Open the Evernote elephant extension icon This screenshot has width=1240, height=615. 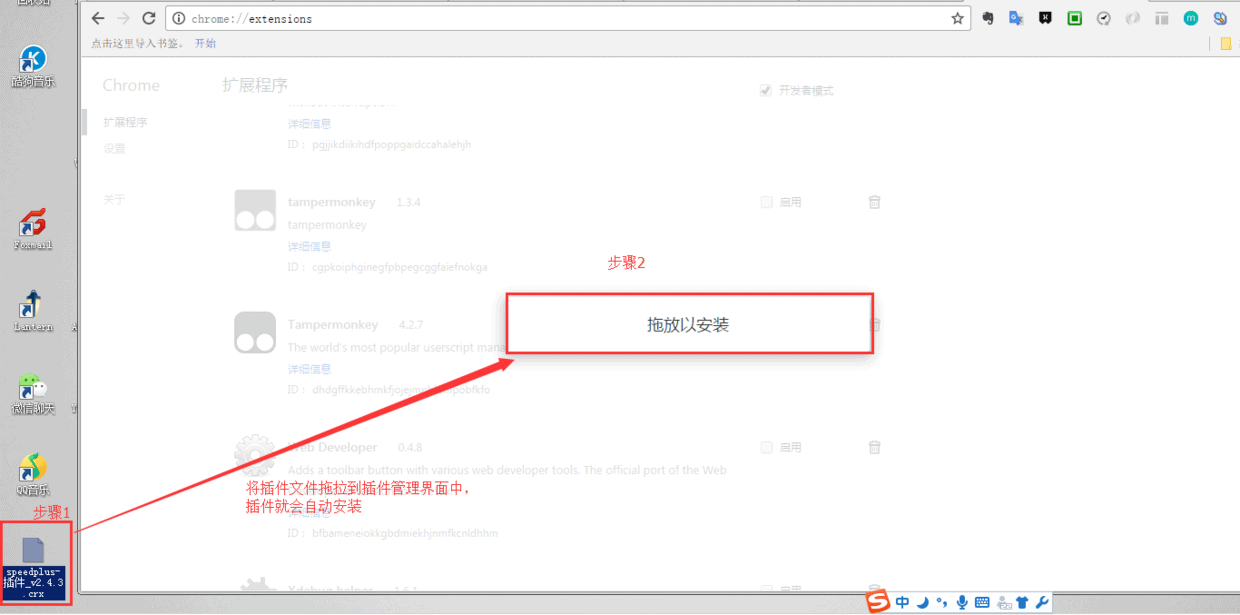(987, 18)
